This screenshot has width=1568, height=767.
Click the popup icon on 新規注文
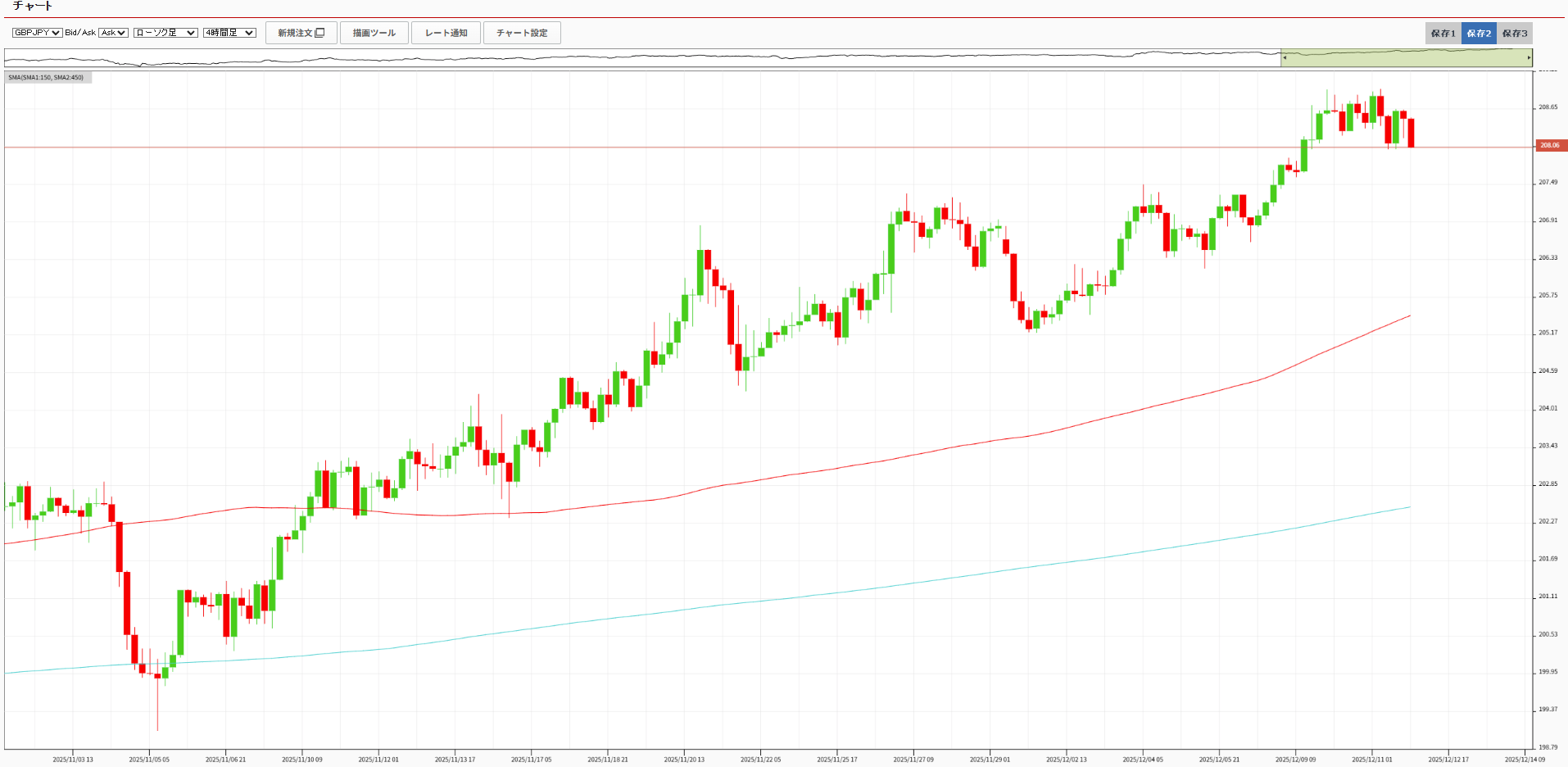(320, 33)
